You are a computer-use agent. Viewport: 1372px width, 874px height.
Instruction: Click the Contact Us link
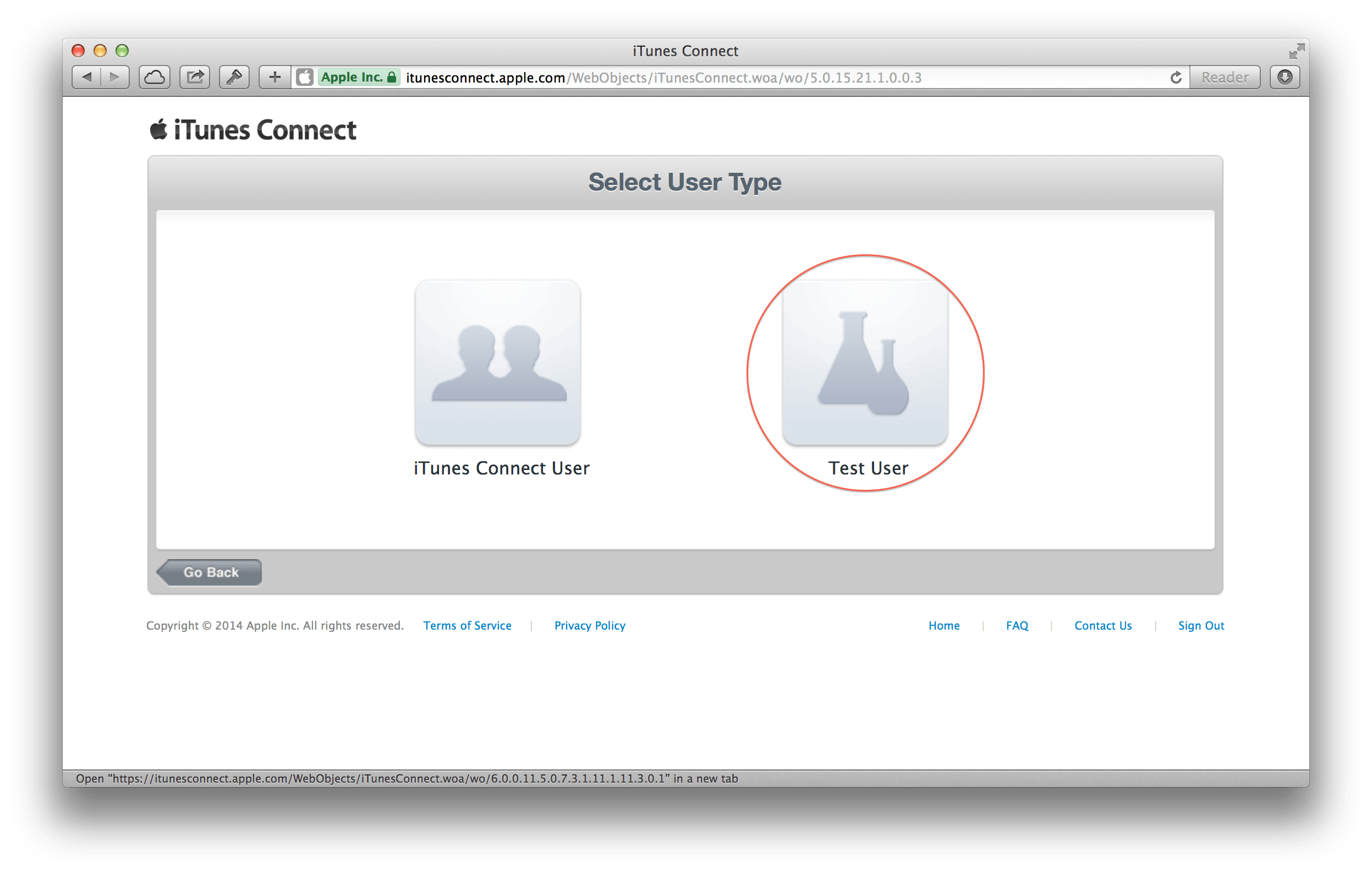tap(1102, 625)
